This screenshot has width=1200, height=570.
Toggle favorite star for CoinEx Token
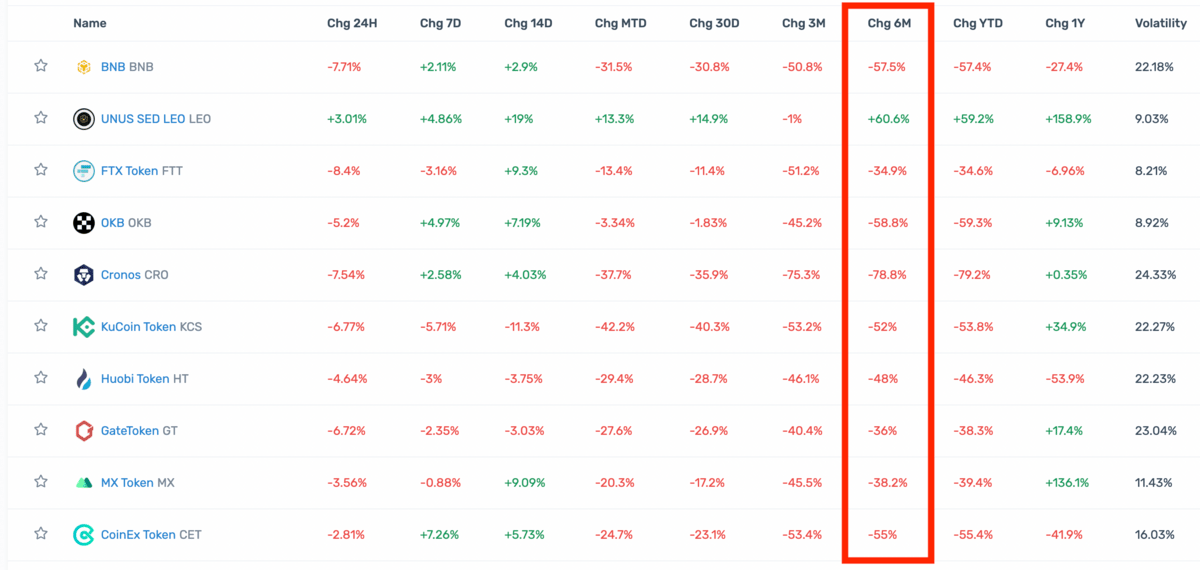tap(41, 534)
